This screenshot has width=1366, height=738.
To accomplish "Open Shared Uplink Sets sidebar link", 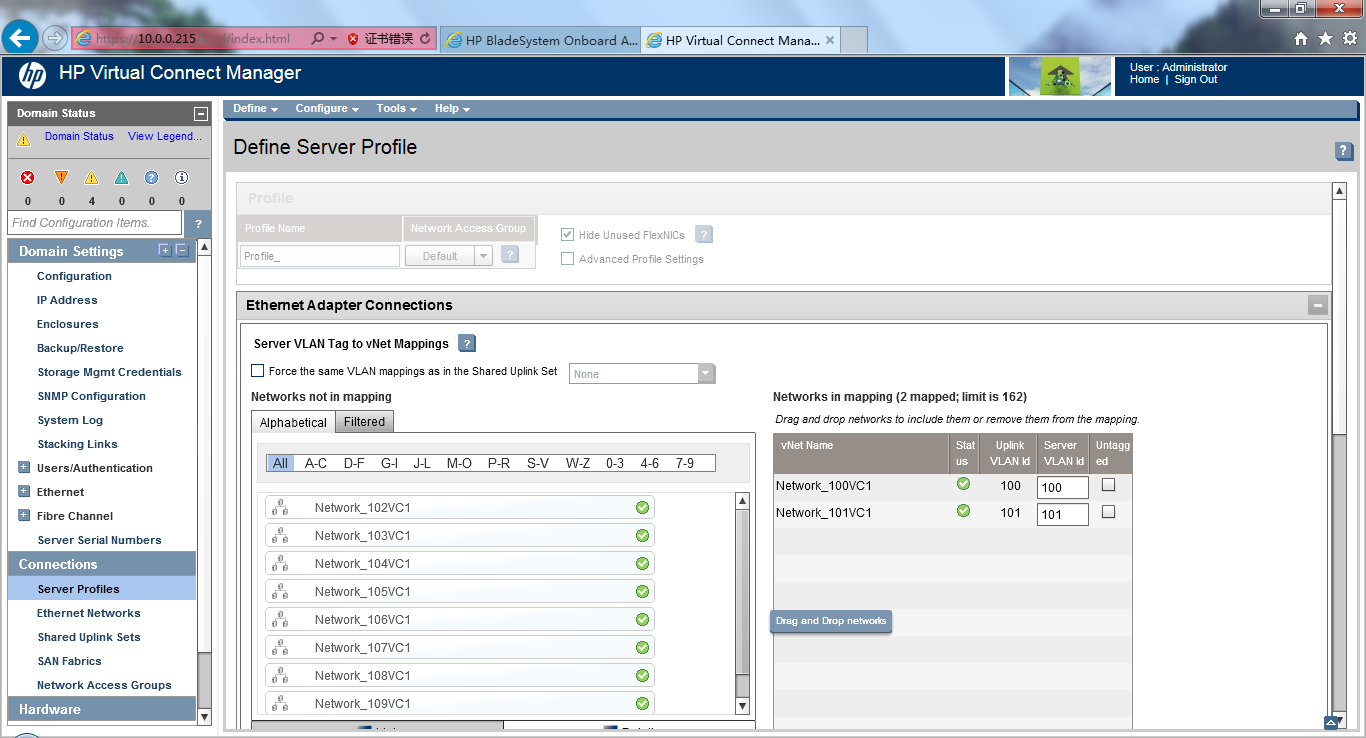I will point(89,637).
